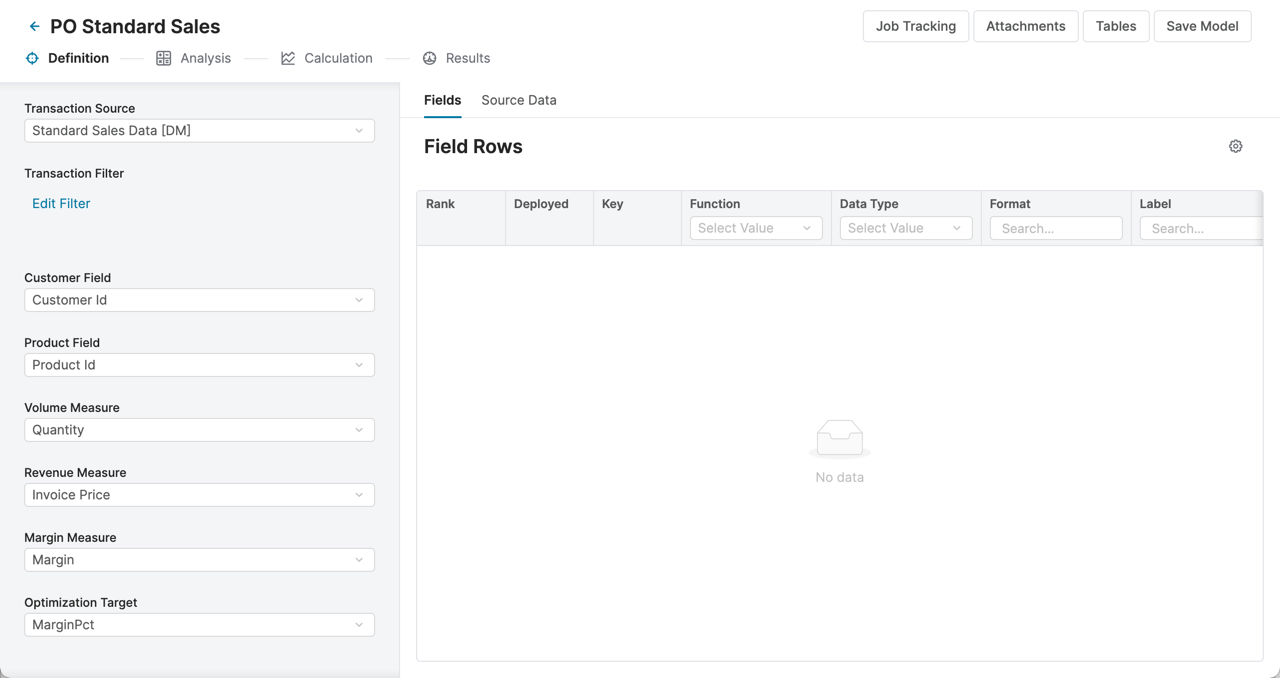Click the Results step icon
This screenshot has height=678, width=1280.
click(x=430, y=58)
